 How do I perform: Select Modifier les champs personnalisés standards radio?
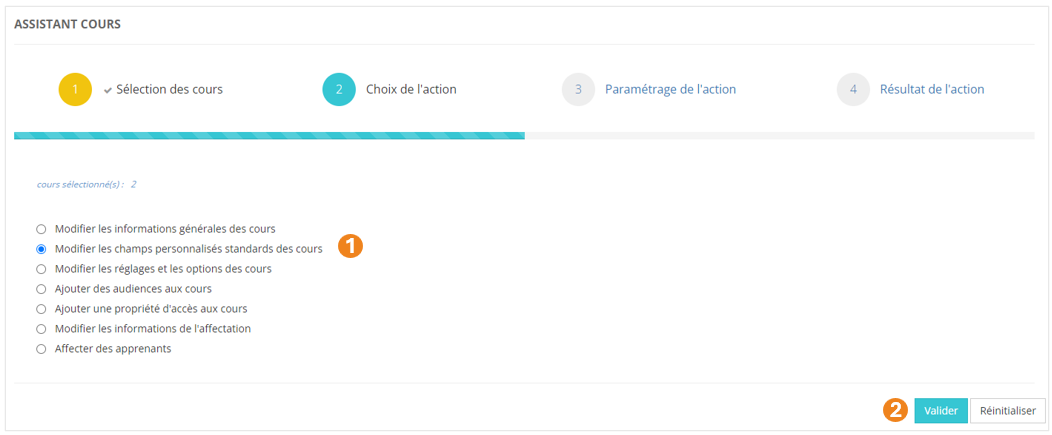(41, 249)
